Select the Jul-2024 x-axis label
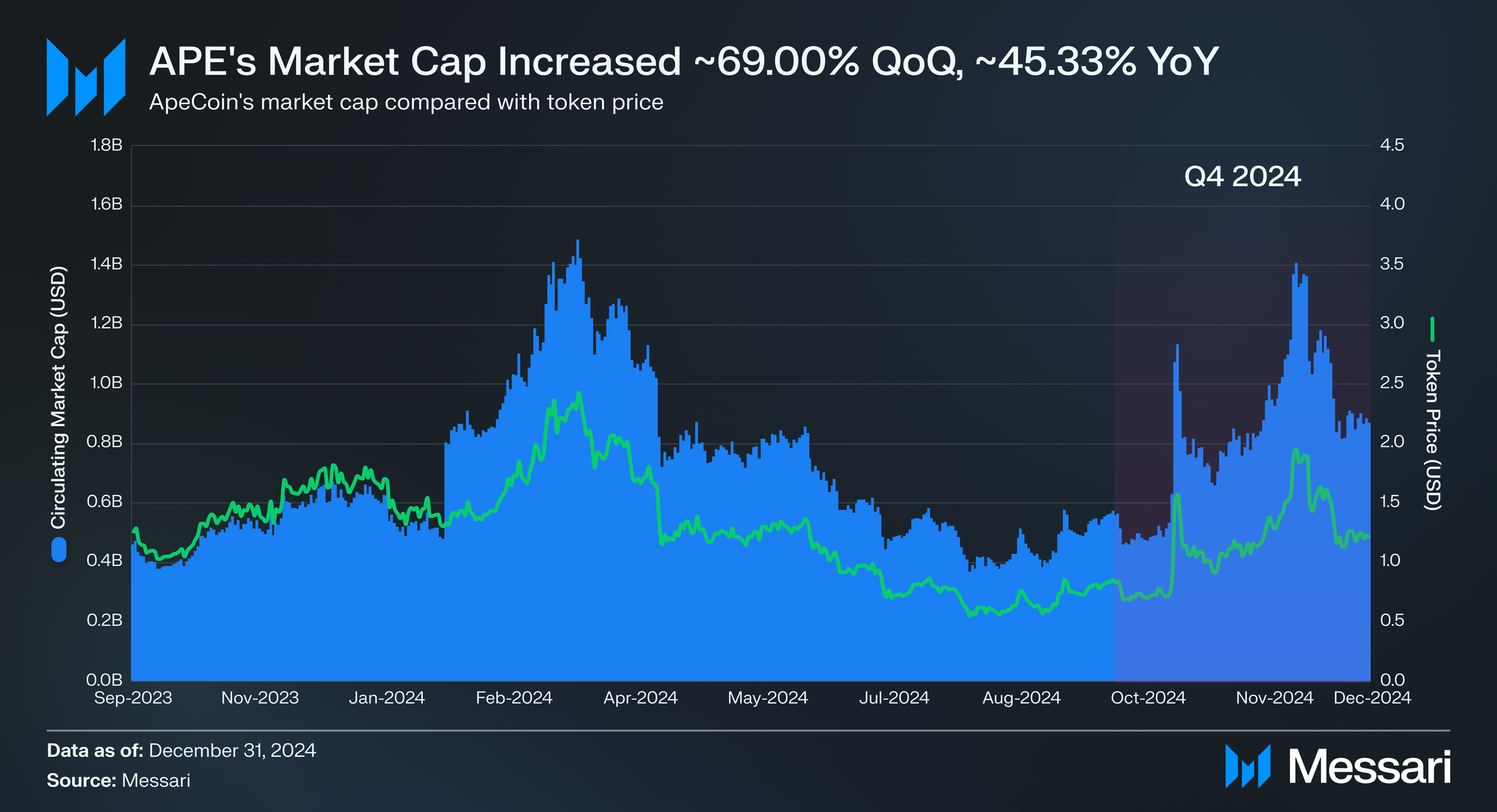The height and width of the screenshot is (812, 1497). [x=894, y=698]
